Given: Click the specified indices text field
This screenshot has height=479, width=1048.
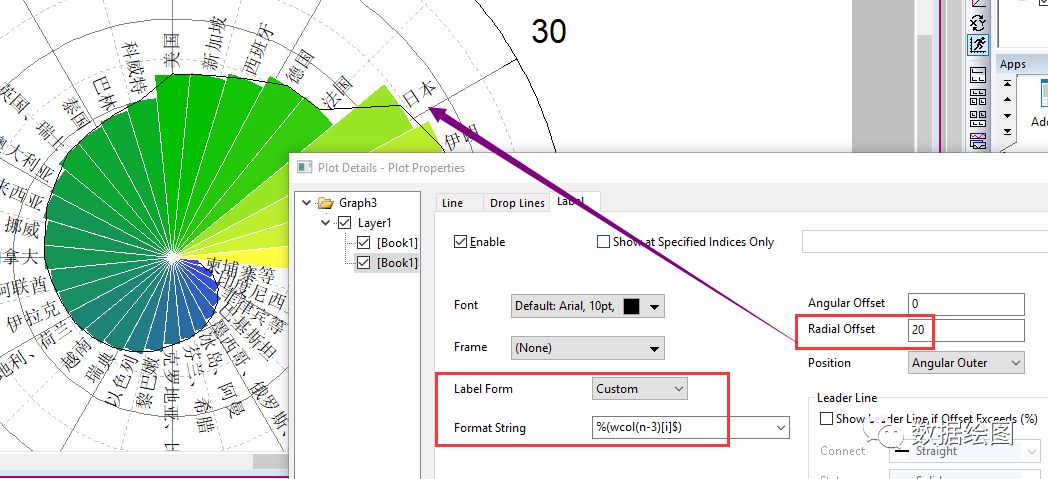Looking at the screenshot, I should (x=925, y=242).
